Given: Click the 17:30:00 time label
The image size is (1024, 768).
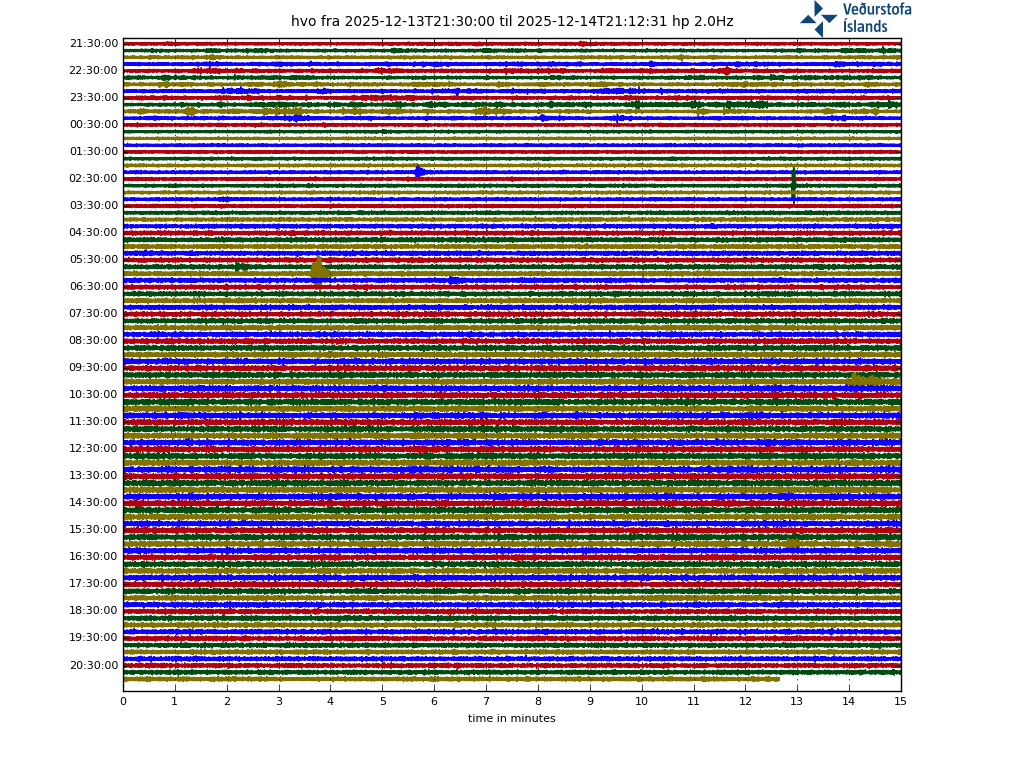Looking at the screenshot, I should 94,584.
